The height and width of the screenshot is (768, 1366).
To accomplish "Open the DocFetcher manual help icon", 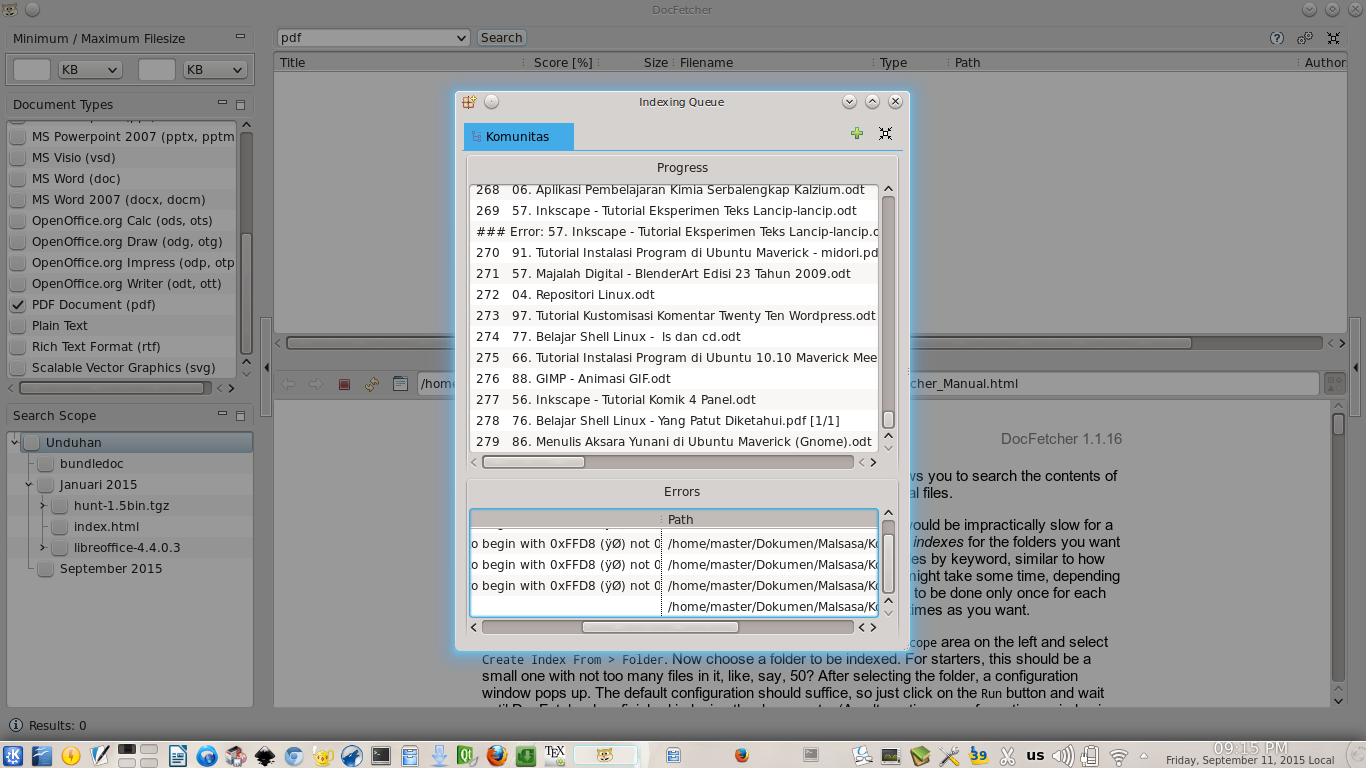I will pos(1277,38).
